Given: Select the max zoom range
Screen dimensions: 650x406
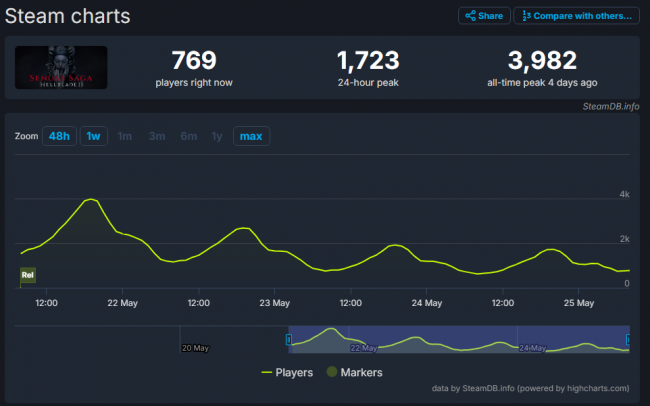Looking at the screenshot, I should 251,136.
